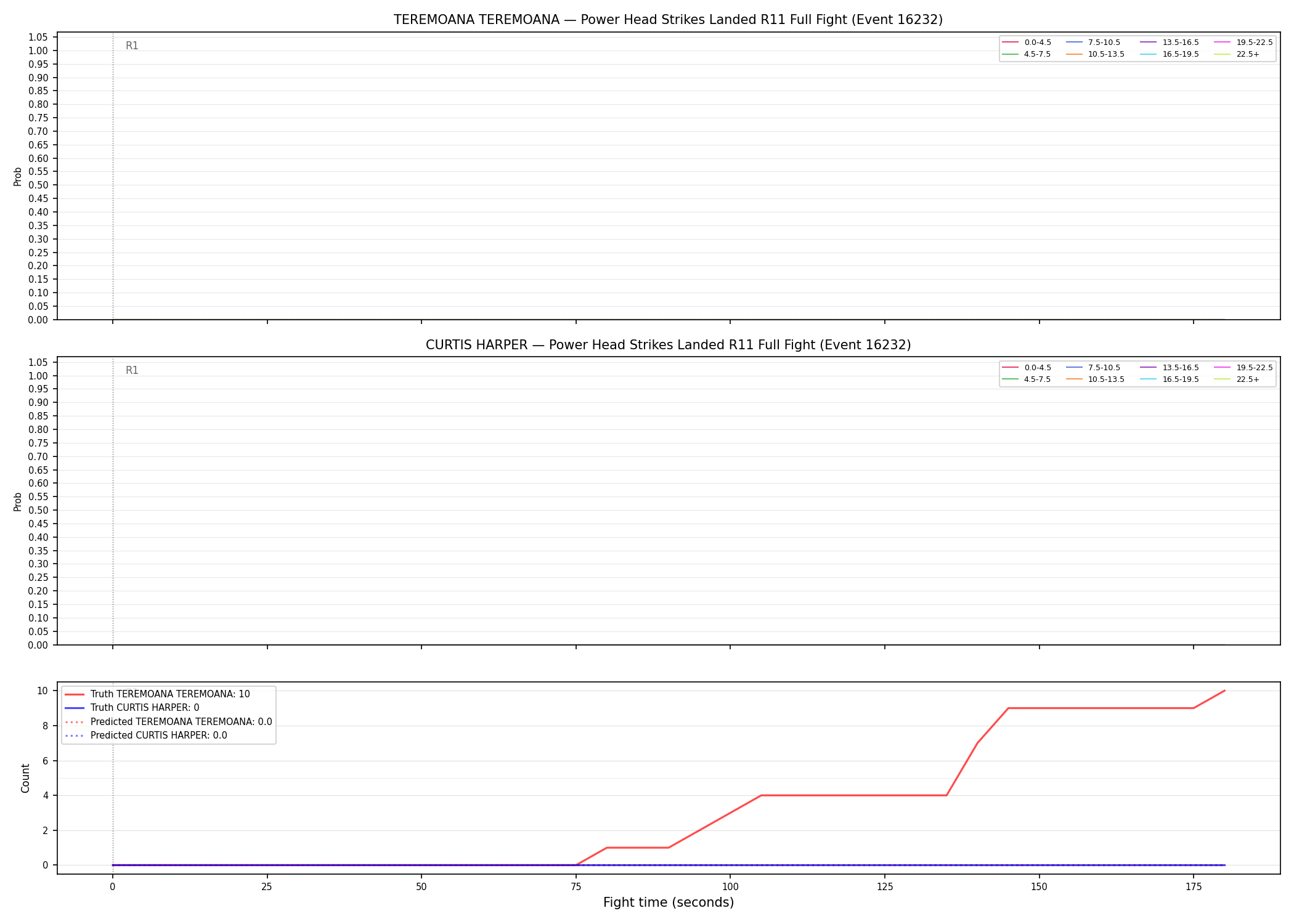Click the 'Prob' y-axis label of Curtis Harper chart
The width and height of the screenshot is (1294, 924).
[x=18, y=501]
